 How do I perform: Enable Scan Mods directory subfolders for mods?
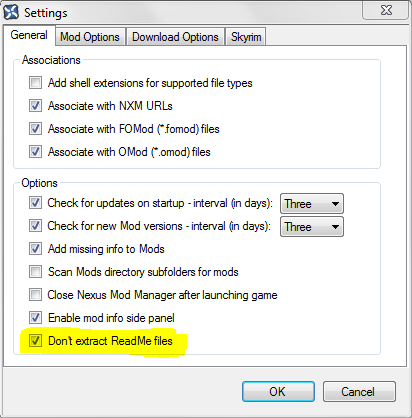[35, 272]
